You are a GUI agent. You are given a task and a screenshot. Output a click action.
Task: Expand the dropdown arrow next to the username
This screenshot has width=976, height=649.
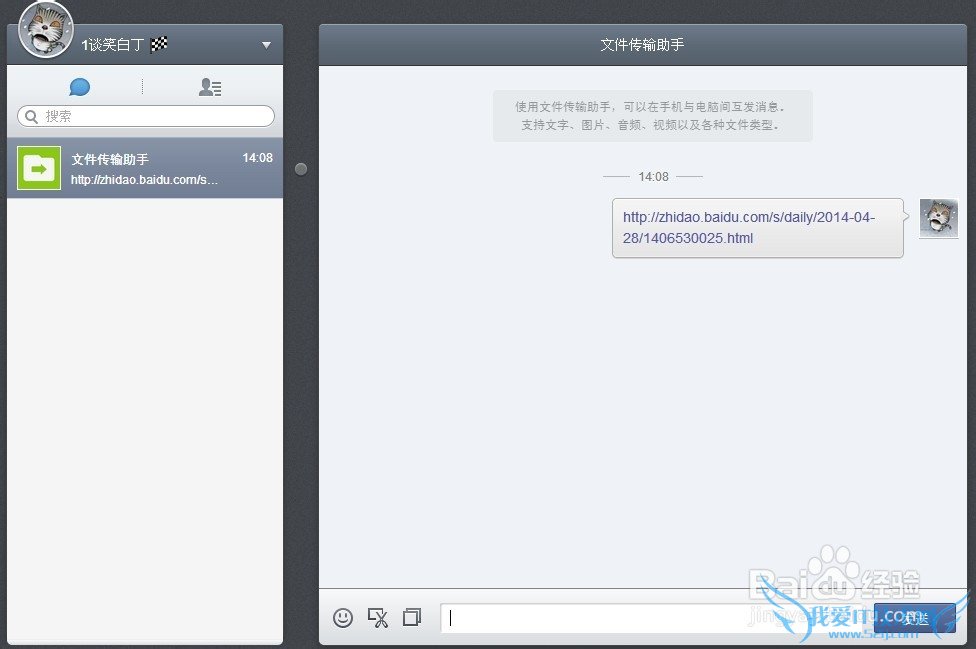click(266, 45)
